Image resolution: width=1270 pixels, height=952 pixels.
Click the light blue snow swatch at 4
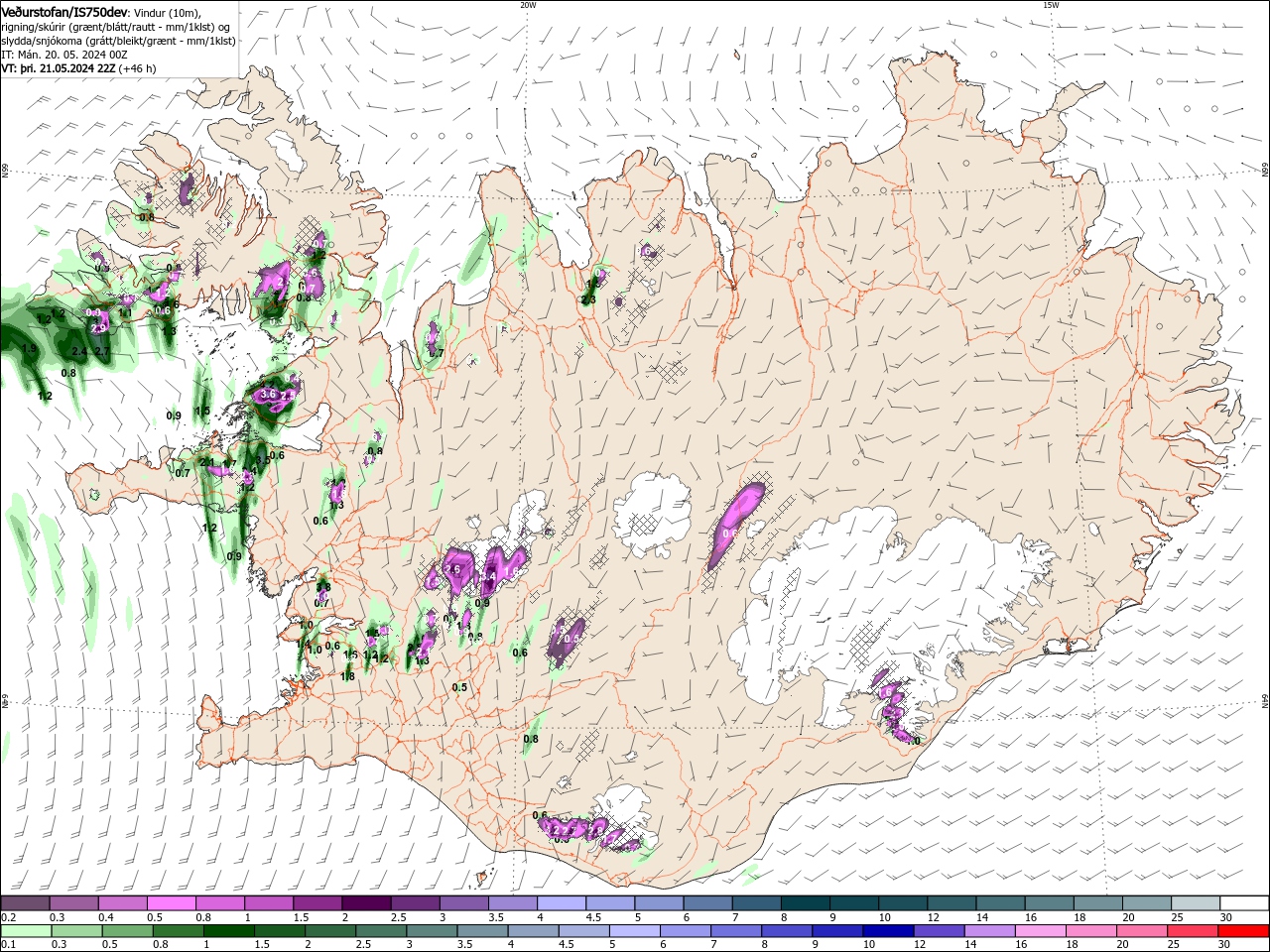point(561,903)
